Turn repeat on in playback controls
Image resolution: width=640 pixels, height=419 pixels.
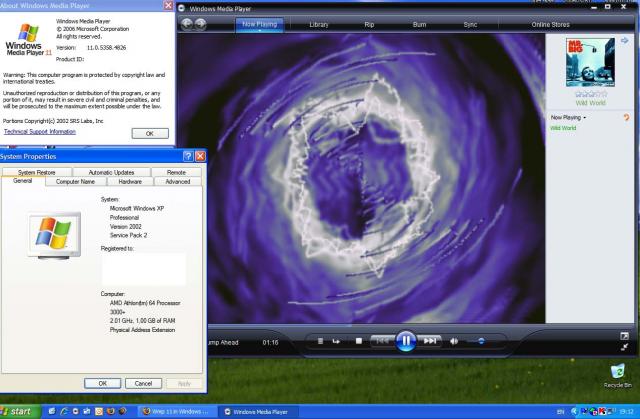pyautogui.click(x=336, y=341)
